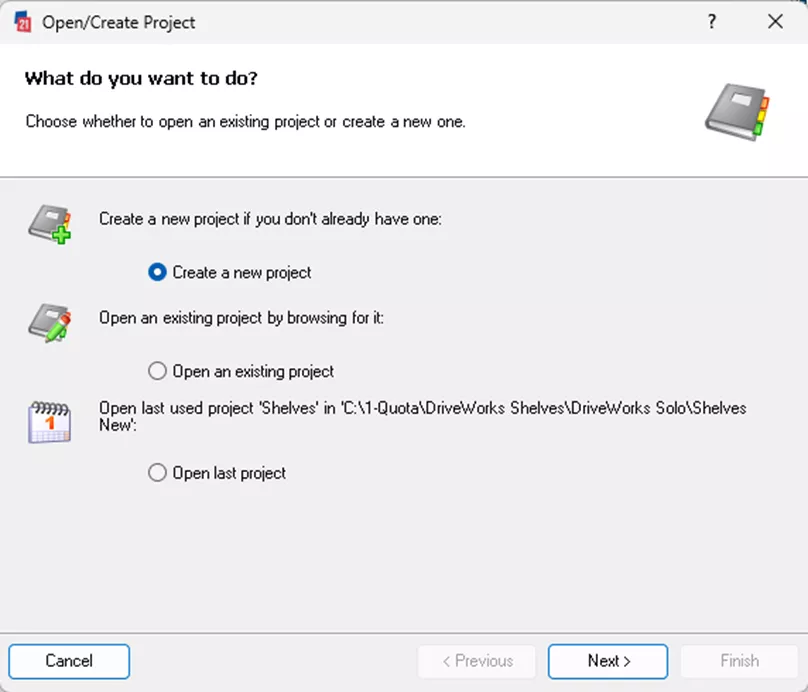
Task: Click the last used project Shelves path text
Action: 423,416
